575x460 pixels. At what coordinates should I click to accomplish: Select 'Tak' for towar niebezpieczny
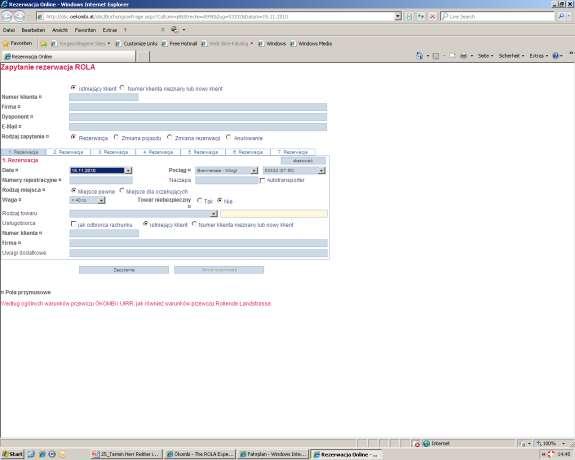pos(199,200)
